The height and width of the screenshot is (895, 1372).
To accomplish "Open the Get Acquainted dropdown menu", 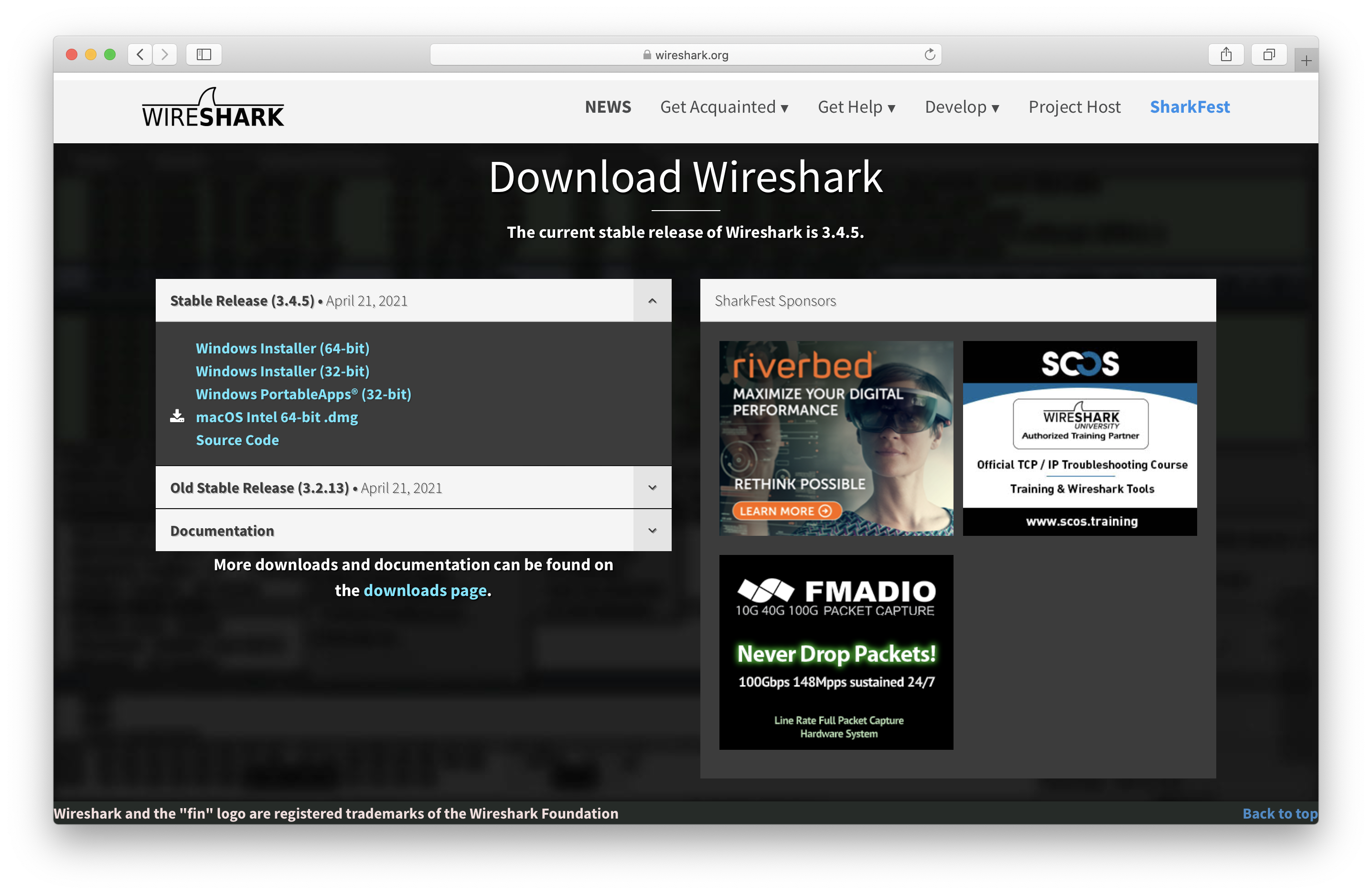I will point(724,107).
